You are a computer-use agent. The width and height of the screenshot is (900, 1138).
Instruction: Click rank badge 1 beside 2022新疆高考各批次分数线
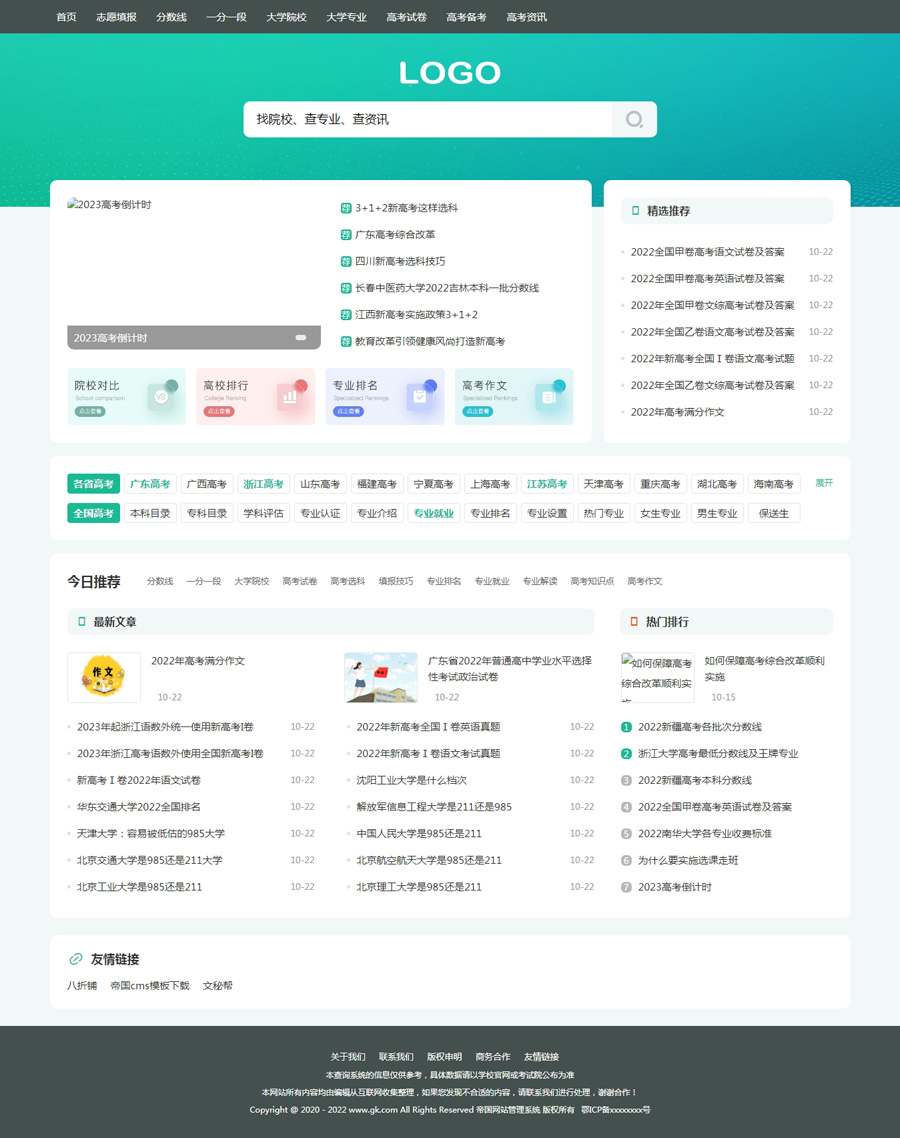[x=626, y=727]
